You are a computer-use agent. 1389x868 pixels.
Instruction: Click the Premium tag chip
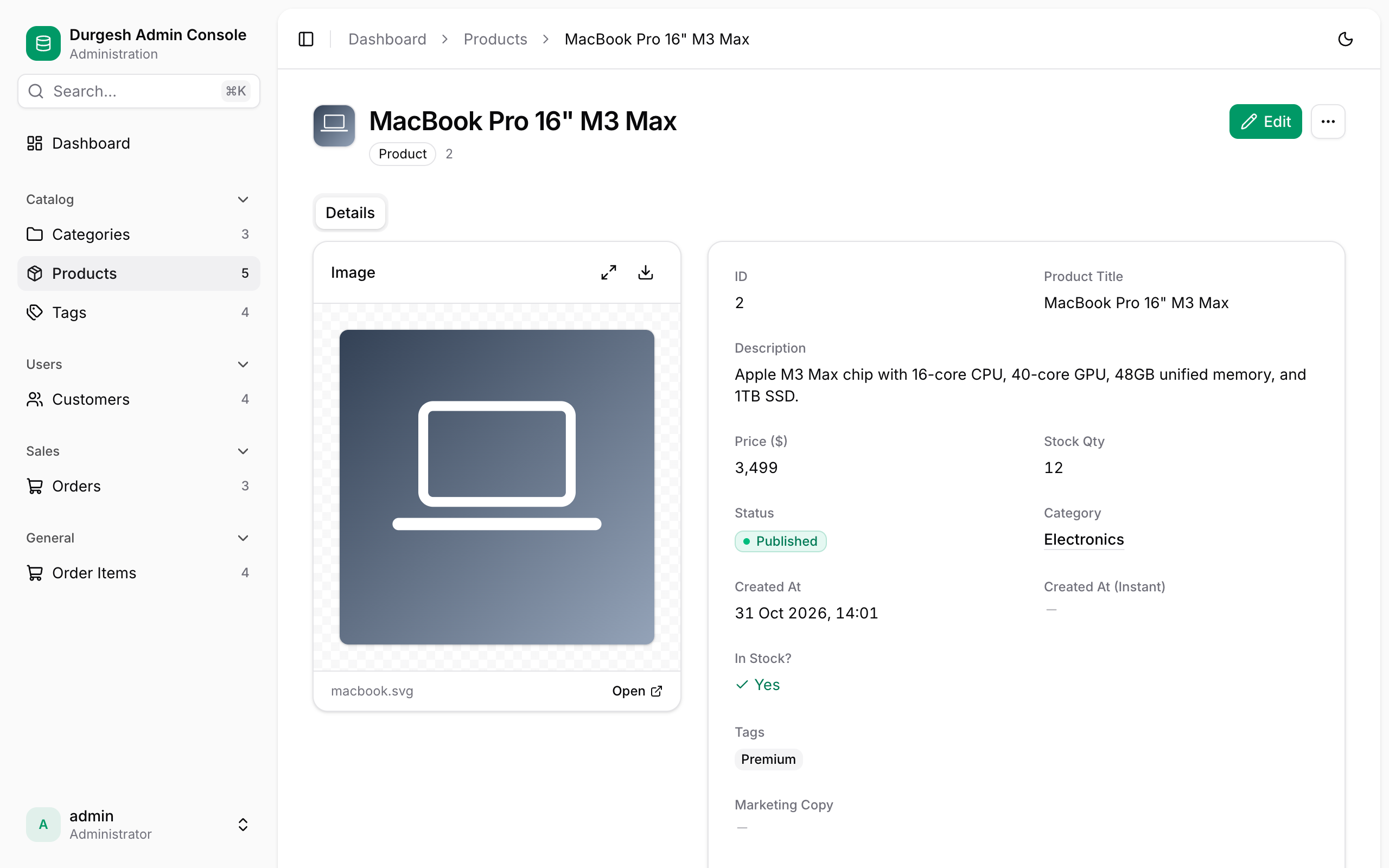(x=768, y=759)
